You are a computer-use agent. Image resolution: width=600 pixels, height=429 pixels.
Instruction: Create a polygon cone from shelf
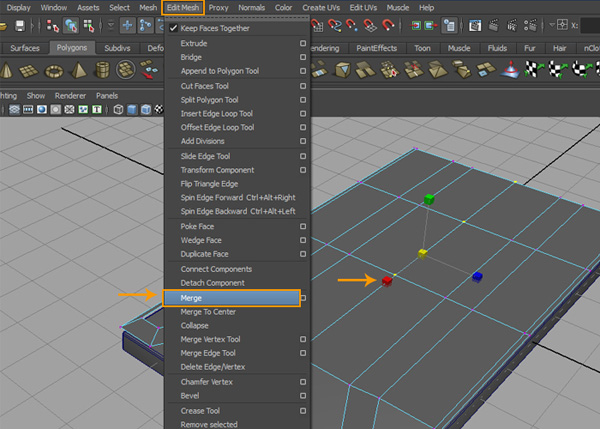pos(7,71)
